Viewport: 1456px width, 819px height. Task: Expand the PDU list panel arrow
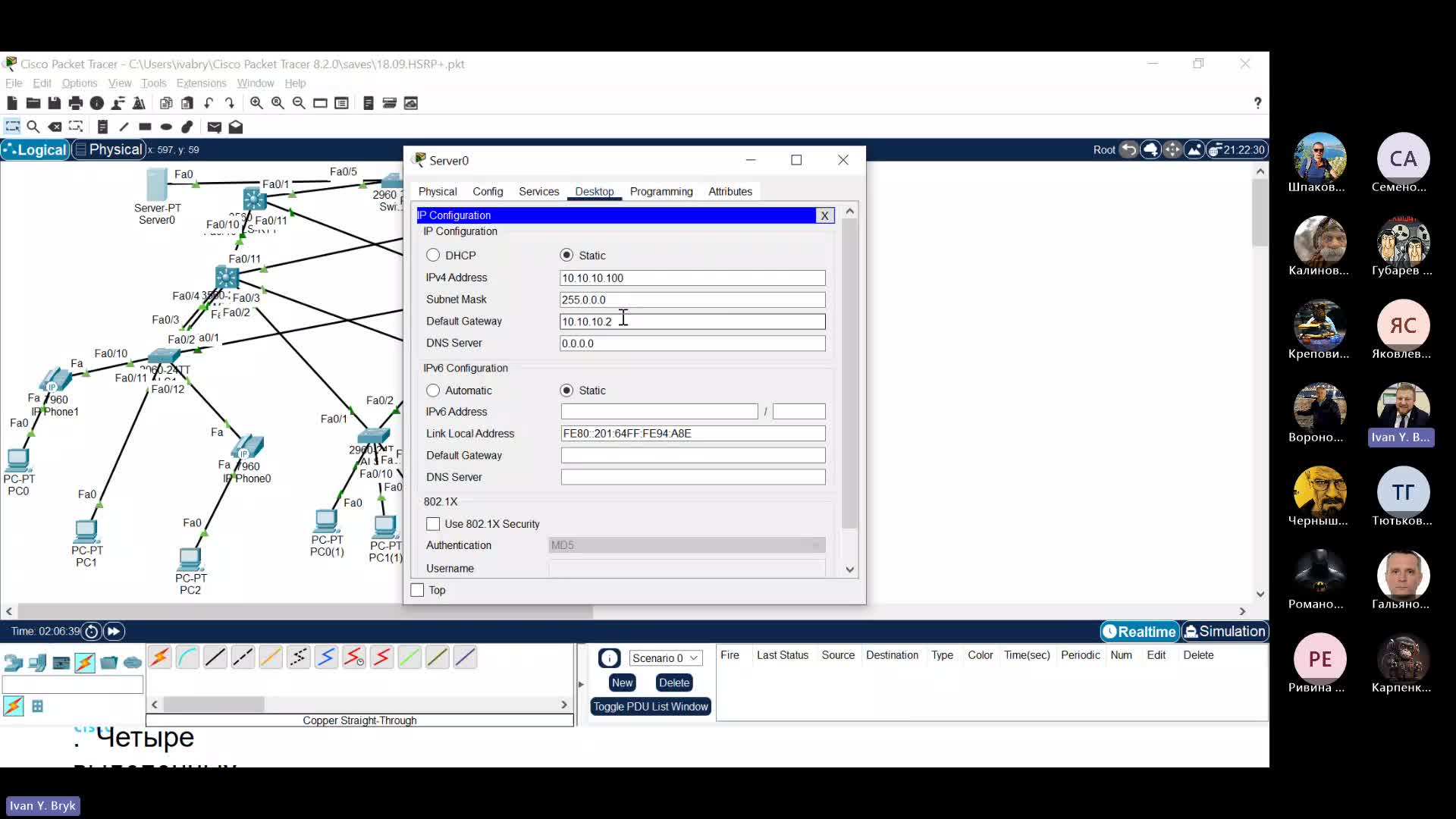point(581,684)
